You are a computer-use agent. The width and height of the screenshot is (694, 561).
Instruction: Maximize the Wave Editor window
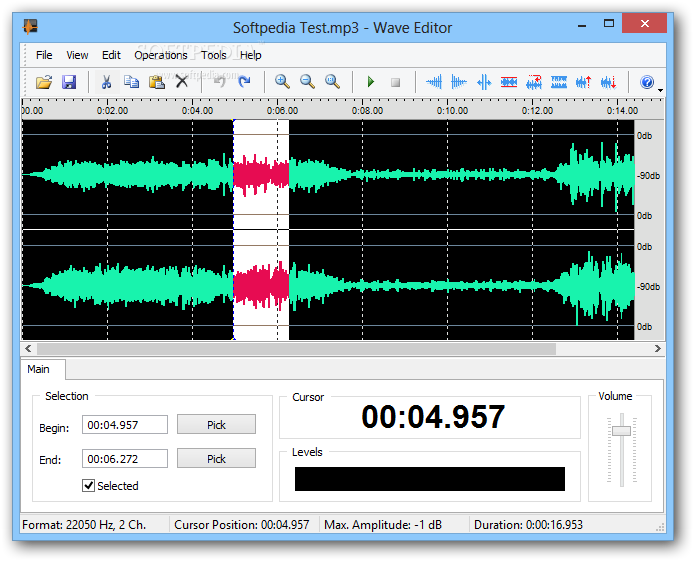(609, 24)
